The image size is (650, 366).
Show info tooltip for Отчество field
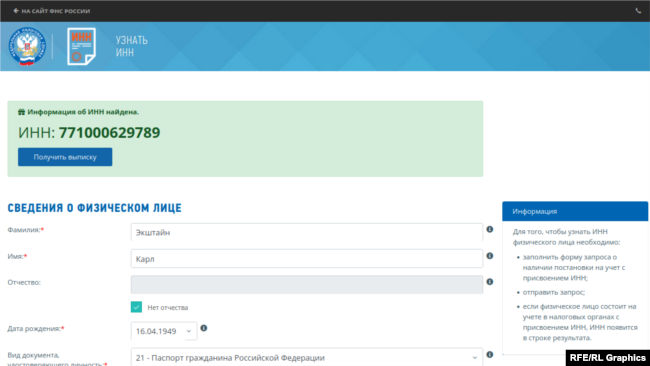490,282
